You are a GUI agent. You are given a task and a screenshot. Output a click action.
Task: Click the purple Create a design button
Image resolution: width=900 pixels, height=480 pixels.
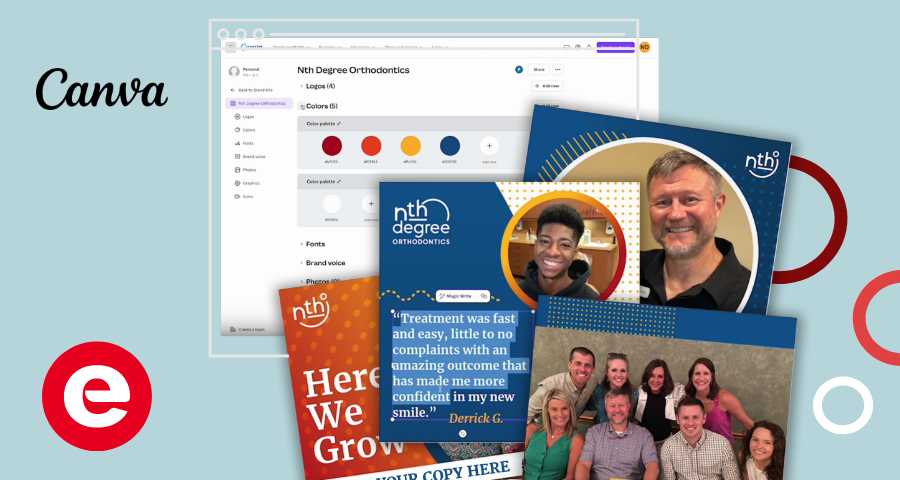[x=615, y=47]
